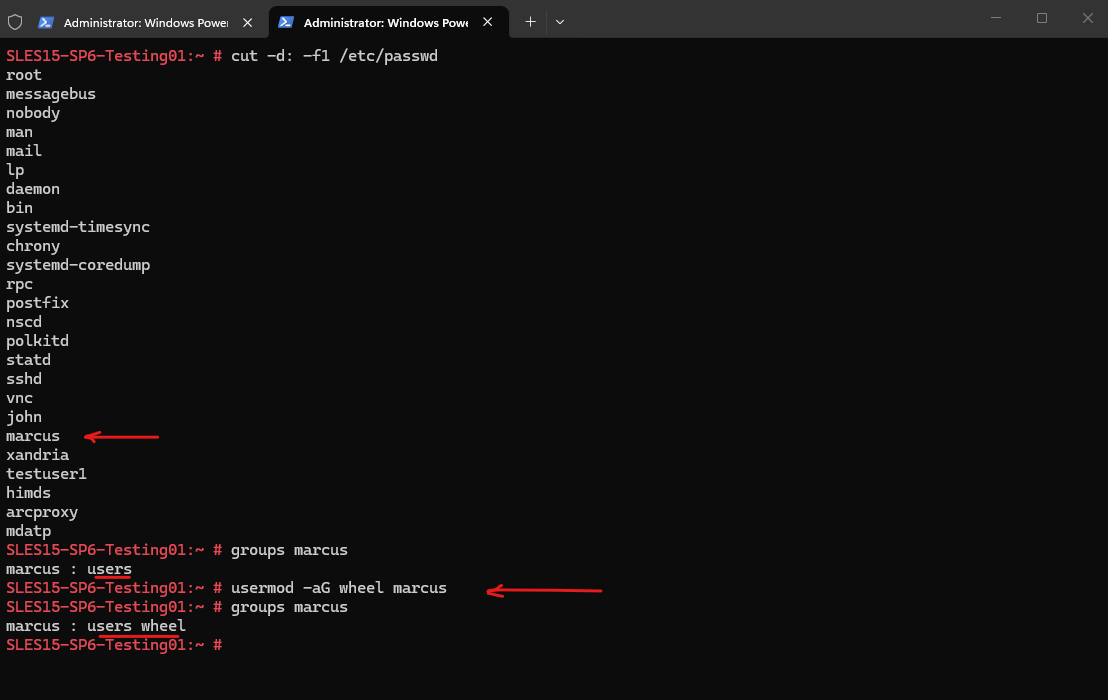1108x700 pixels.
Task: Switch to the first Administrator PowerShell tab
Action: 145,22
